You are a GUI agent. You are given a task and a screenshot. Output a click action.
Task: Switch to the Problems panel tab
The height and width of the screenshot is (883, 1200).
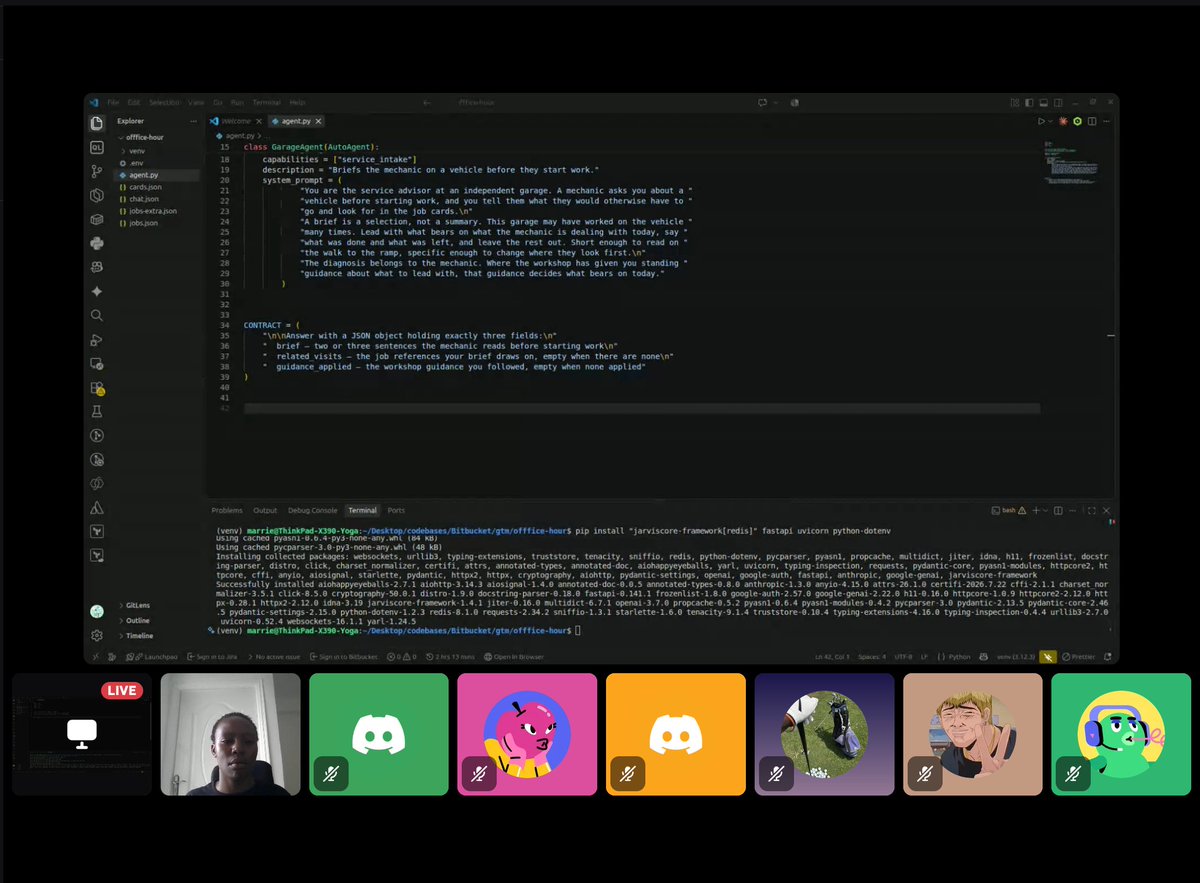227,510
